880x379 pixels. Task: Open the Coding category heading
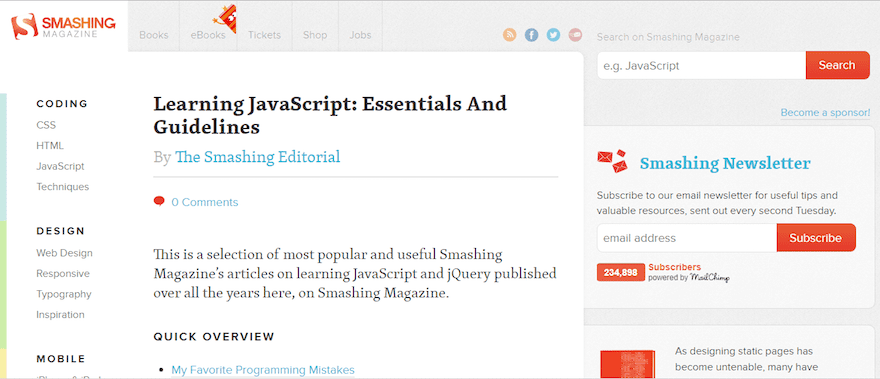click(x=62, y=104)
